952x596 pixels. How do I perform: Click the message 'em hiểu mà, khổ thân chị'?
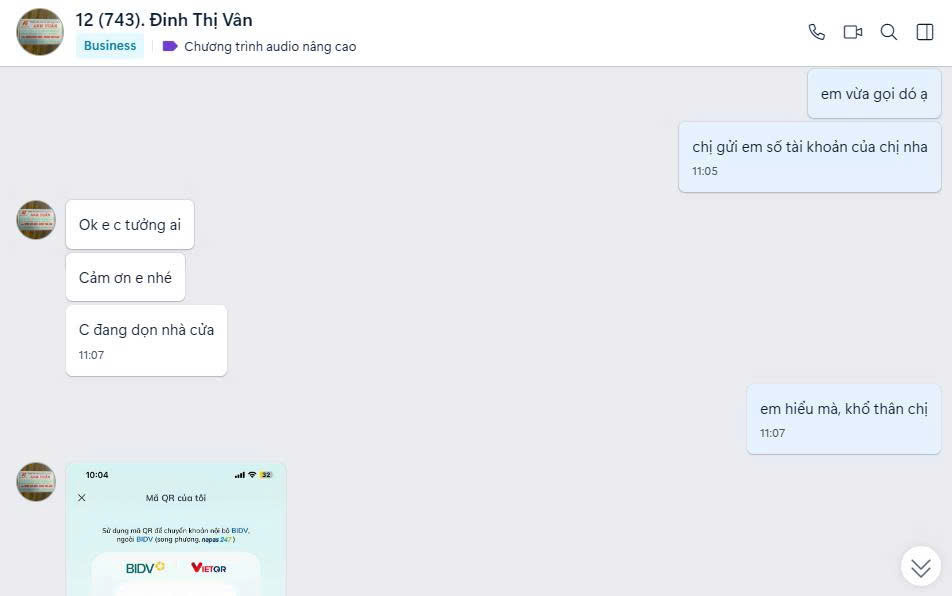click(843, 419)
